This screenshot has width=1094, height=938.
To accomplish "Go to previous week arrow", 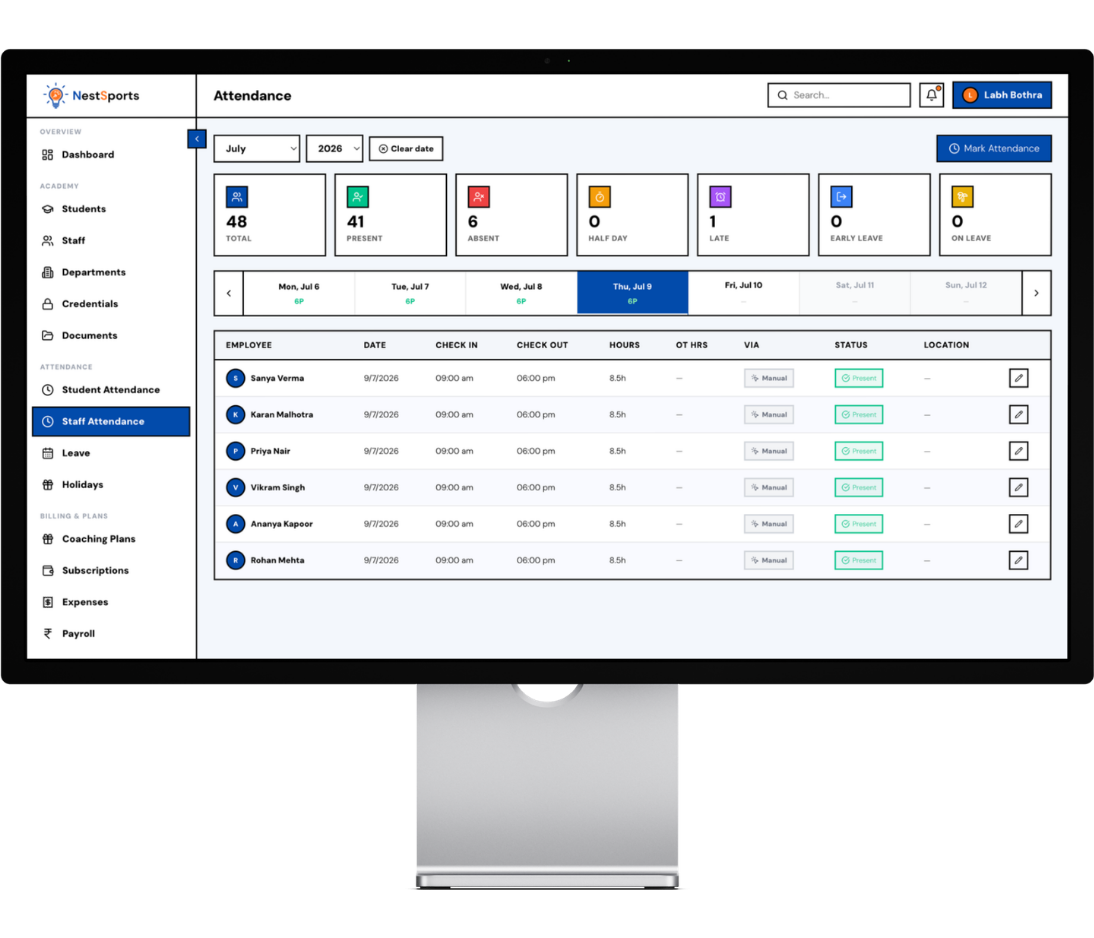I will pyautogui.click(x=229, y=293).
